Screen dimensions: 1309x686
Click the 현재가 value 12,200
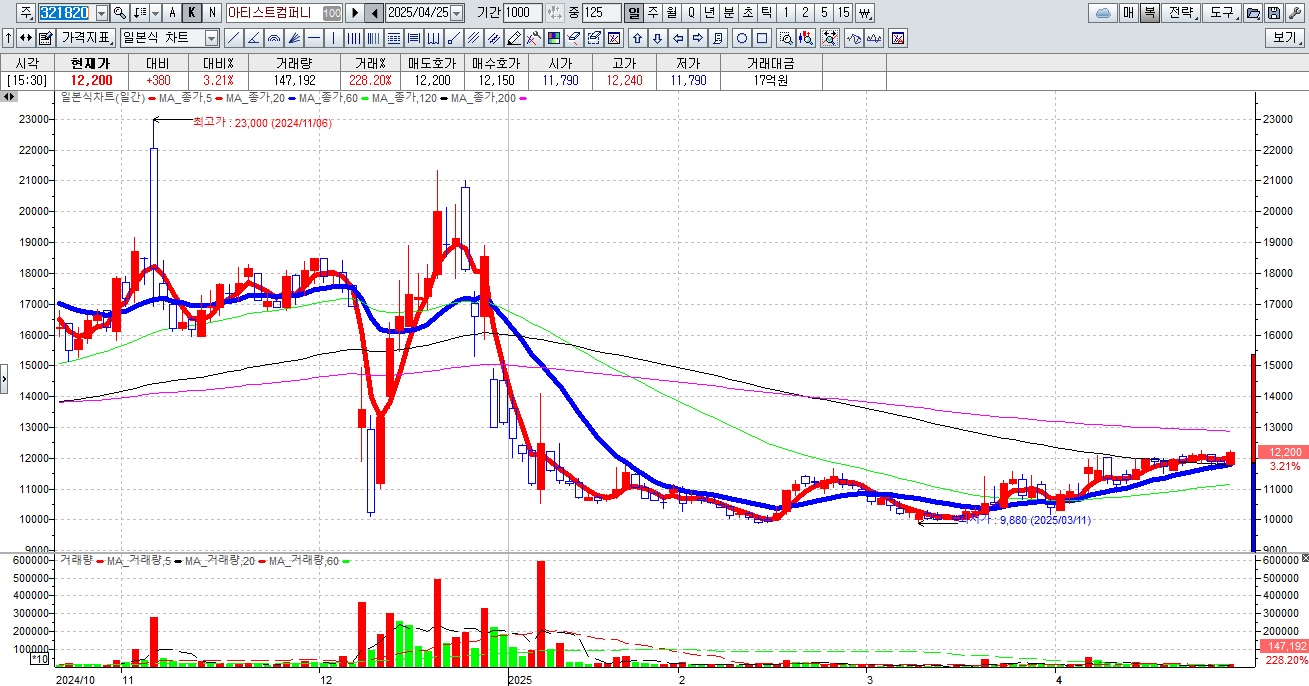[91, 80]
